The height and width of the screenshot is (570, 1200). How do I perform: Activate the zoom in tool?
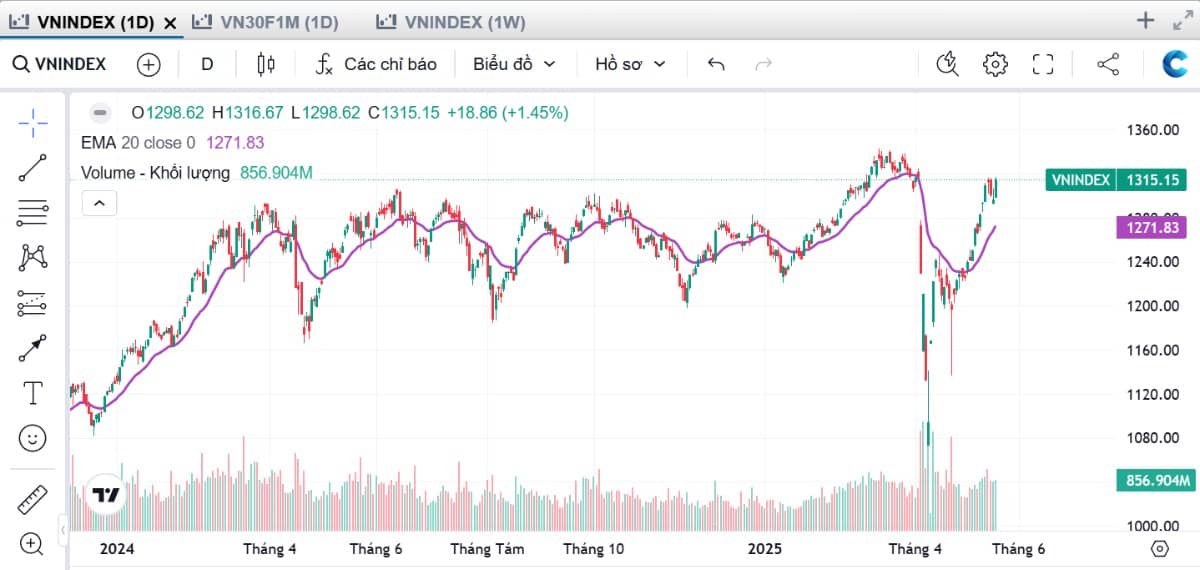(x=33, y=544)
